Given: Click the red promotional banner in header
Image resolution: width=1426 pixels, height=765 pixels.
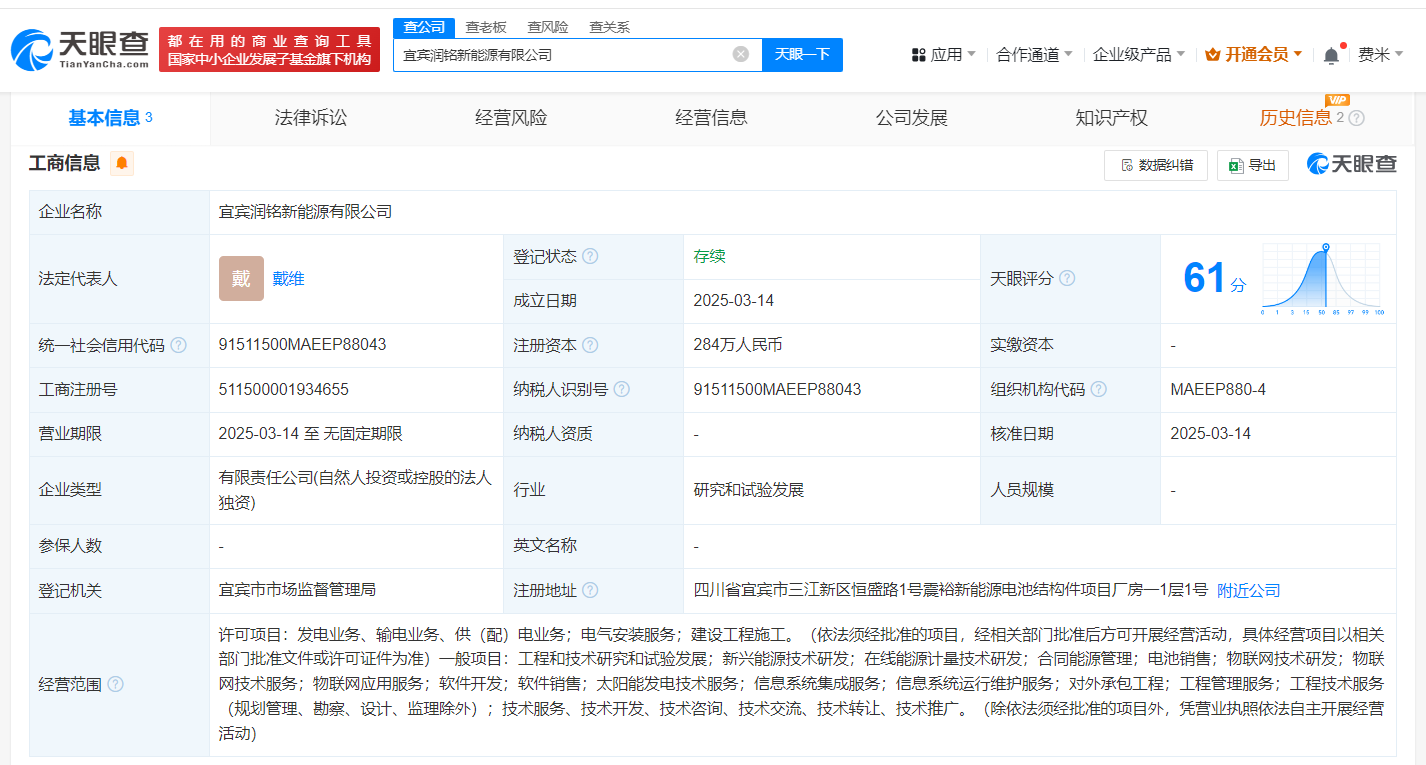Looking at the screenshot, I should [269, 49].
